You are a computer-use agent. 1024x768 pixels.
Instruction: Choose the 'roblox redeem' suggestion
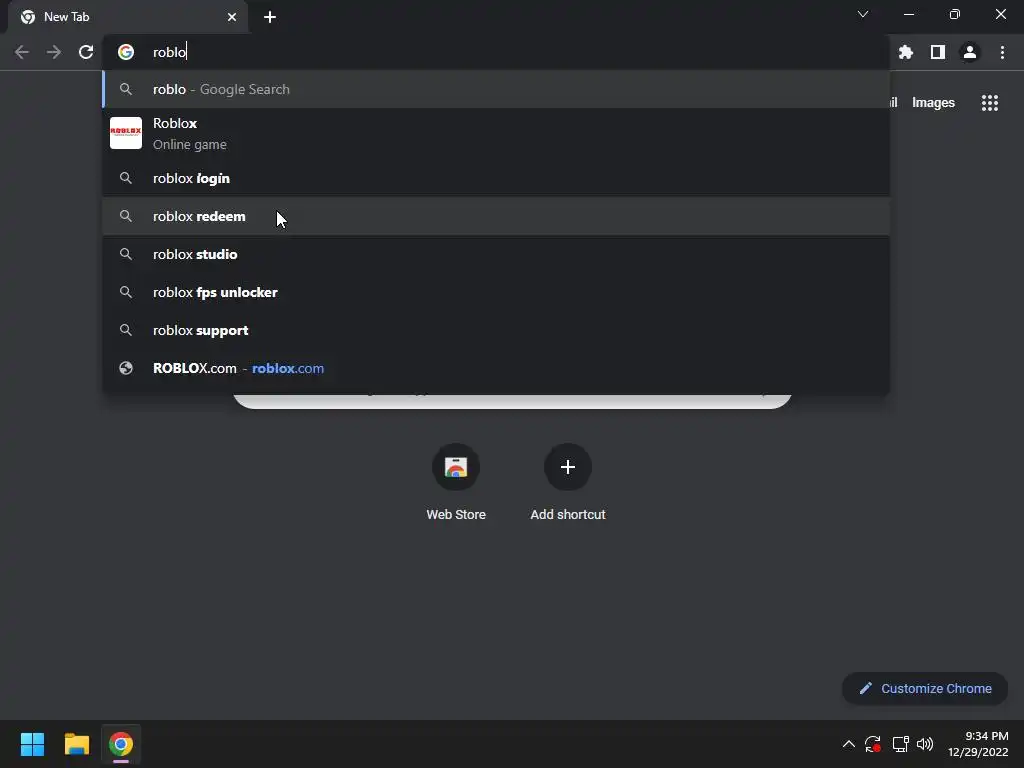(x=496, y=216)
